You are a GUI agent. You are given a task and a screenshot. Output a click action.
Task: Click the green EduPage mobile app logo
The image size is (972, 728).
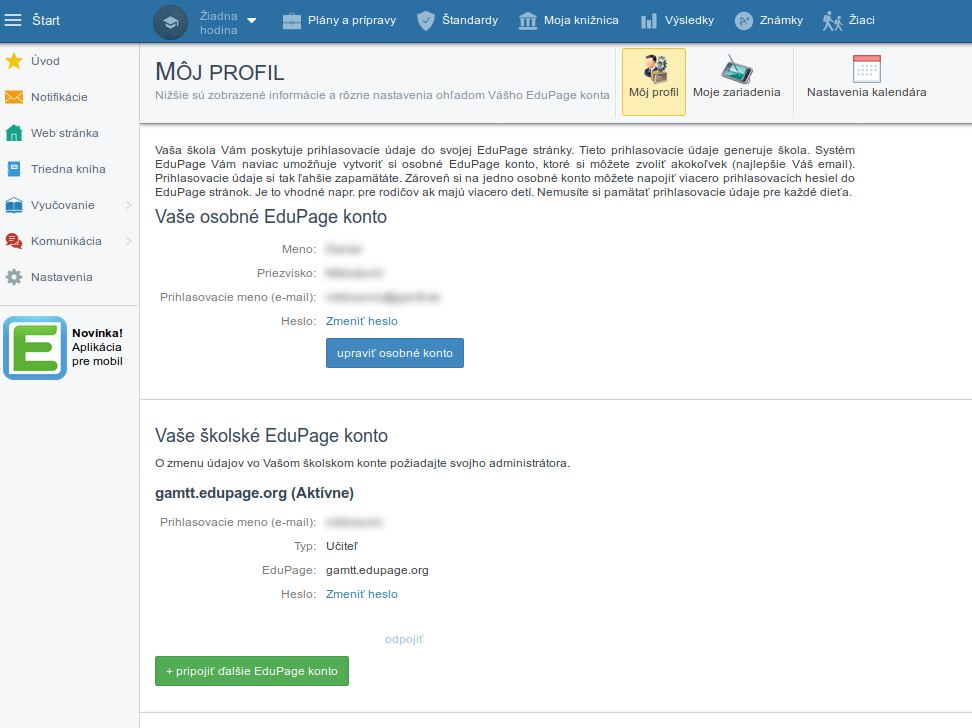tap(35, 348)
